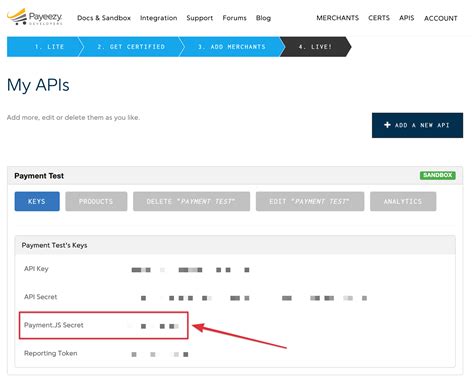Viewport: 474px width, 385px height.
Task: Select step 1. LITE
Action: pyautogui.click(x=44, y=47)
